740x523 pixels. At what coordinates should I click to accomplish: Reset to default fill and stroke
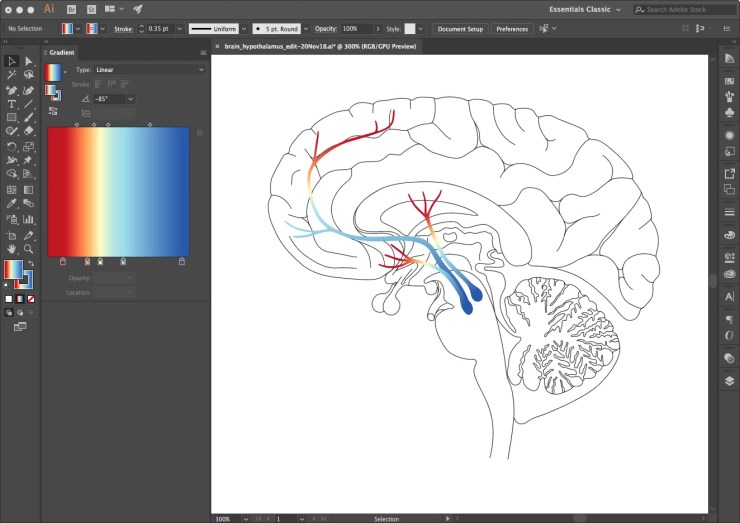point(8,284)
